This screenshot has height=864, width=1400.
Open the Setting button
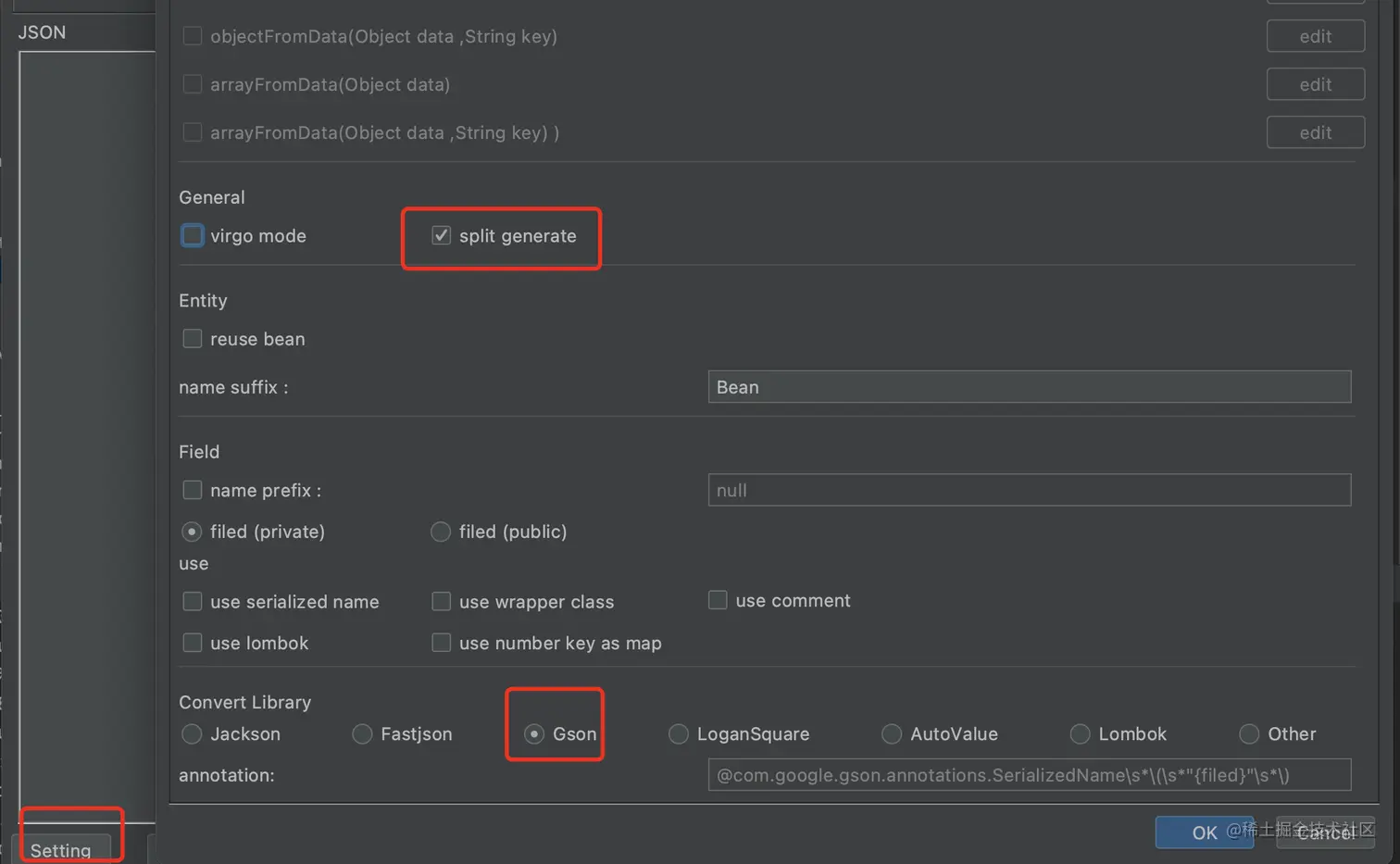[x=61, y=849]
